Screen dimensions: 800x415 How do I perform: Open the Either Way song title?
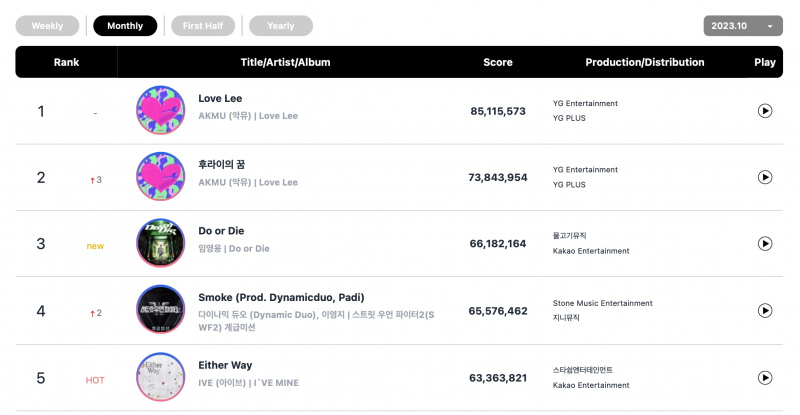click(x=225, y=365)
